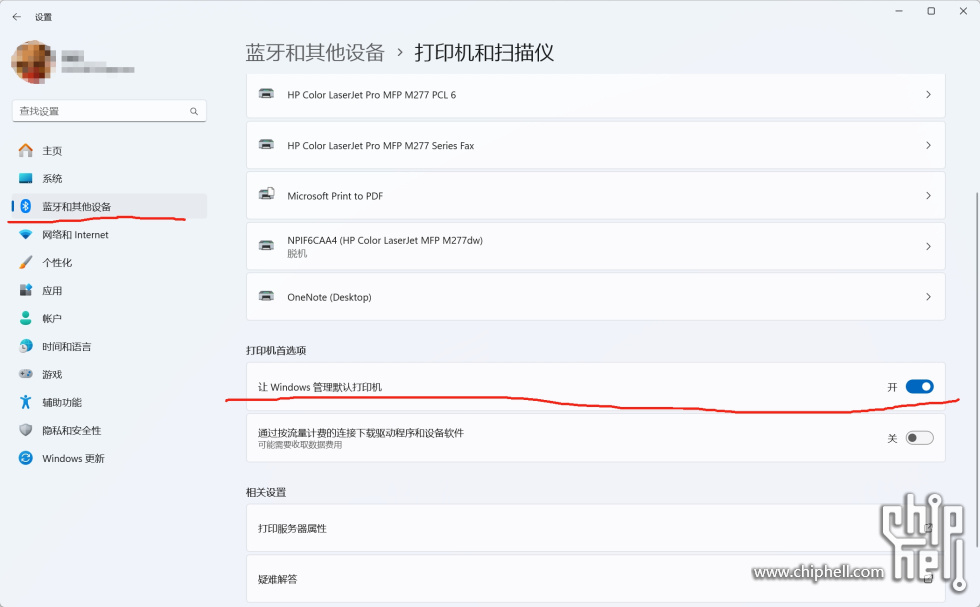Click the Time and language globe icon
The height and width of the screenshot is (607, 980).
(26, 346)
